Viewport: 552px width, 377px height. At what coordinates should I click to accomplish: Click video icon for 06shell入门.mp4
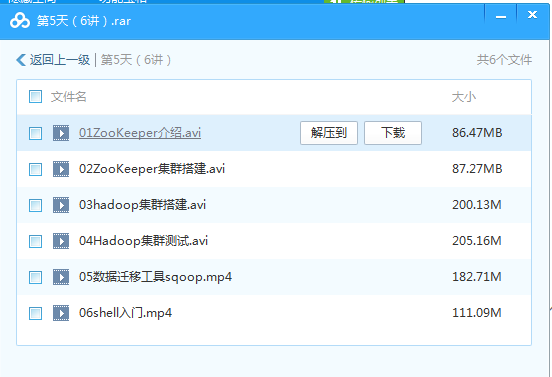point(61,313)
